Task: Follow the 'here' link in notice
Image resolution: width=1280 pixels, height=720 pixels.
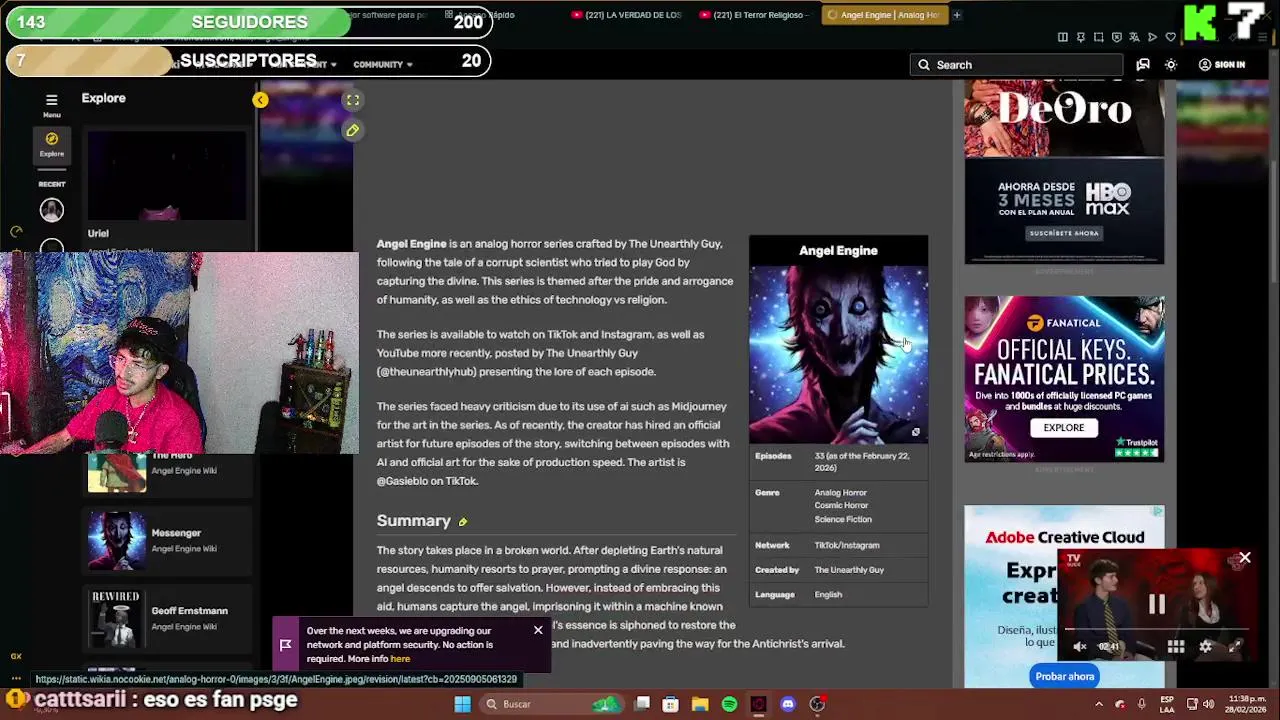Action: point(400,659)
